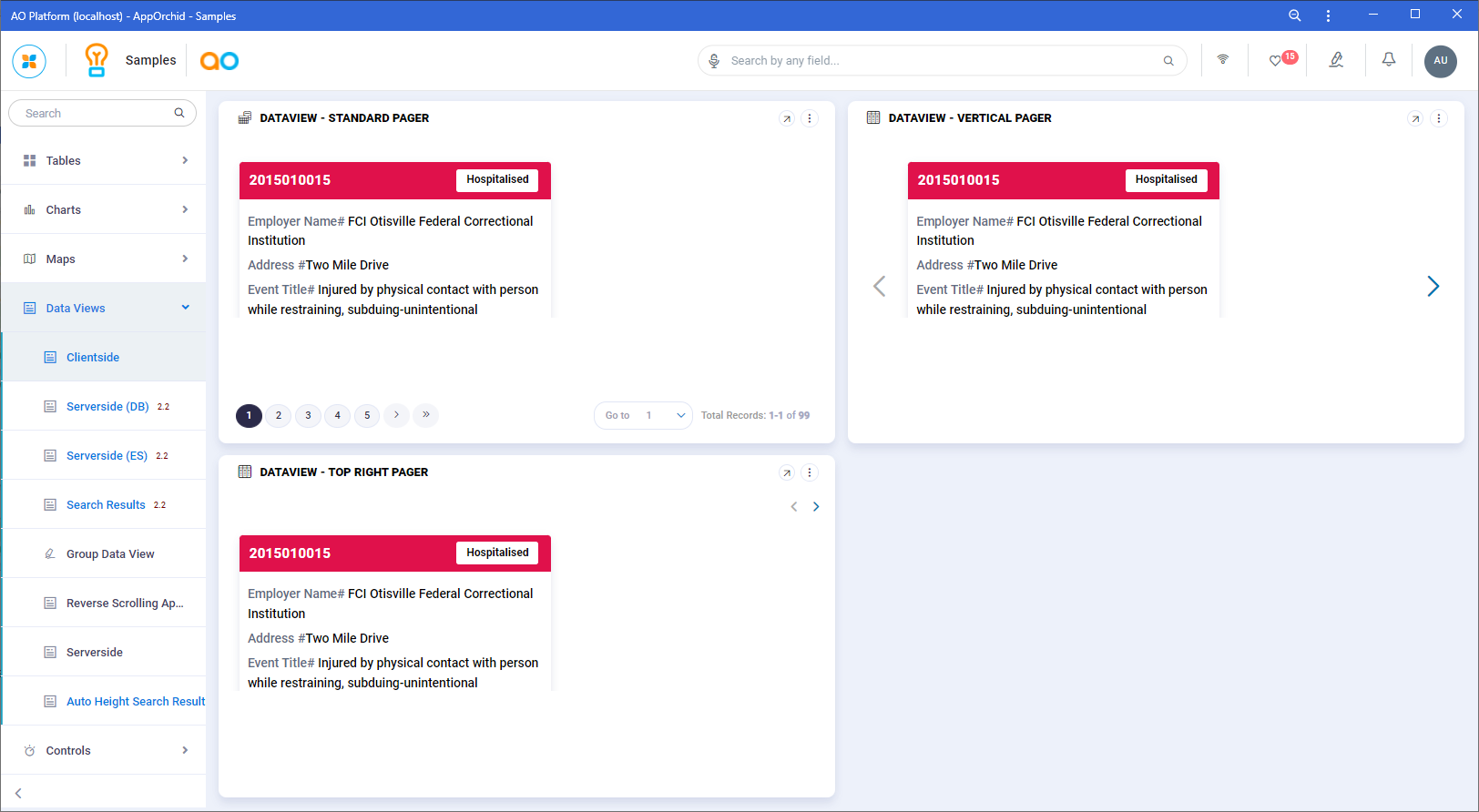Screen dimensions: 1479x812
Task: Click the edit pen icon in header
Action: pos(1336,60)
